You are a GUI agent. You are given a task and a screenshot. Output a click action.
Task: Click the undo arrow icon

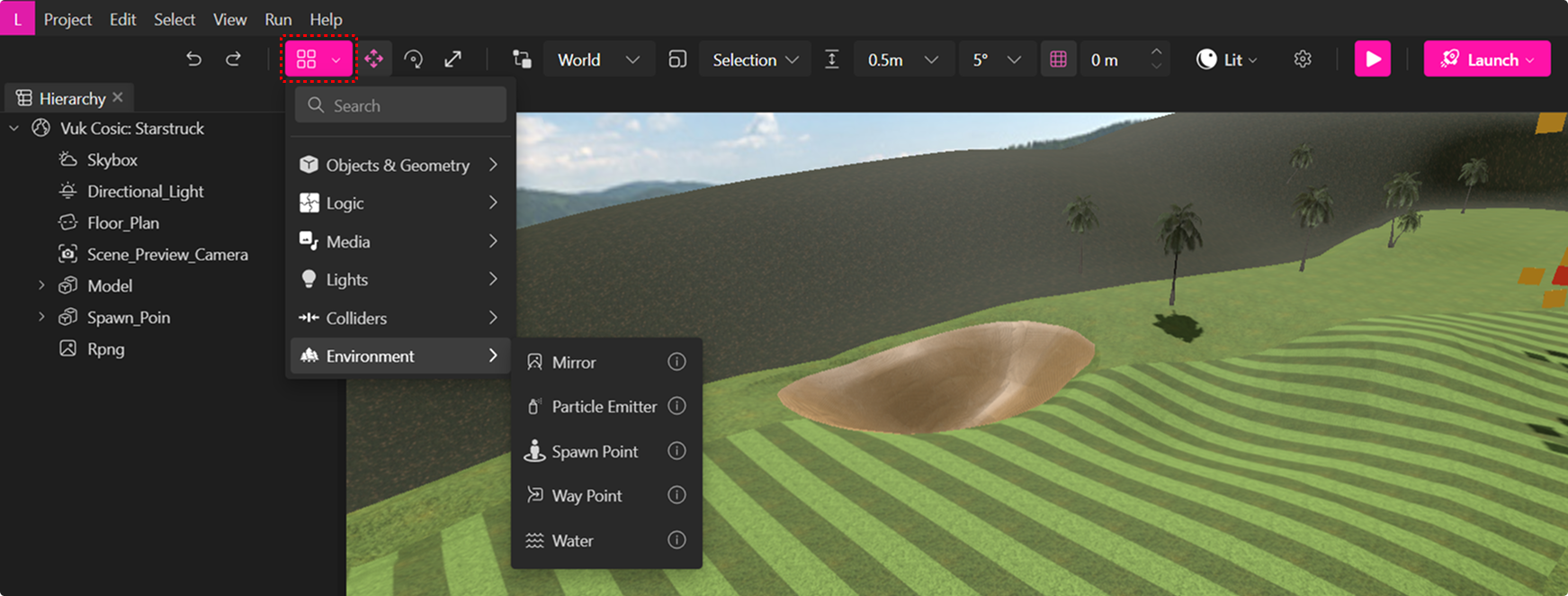pyautogui.click(x=193, y=59)
